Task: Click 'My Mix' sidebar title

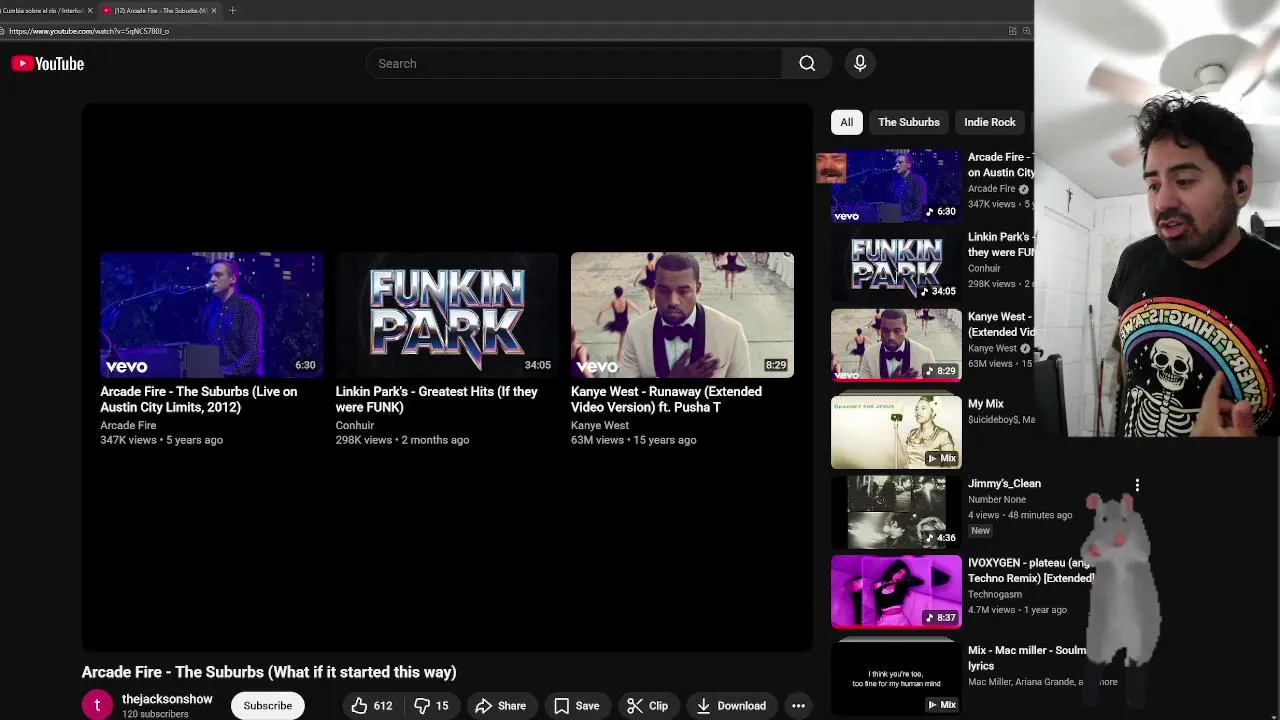Action: click(986, 404)
